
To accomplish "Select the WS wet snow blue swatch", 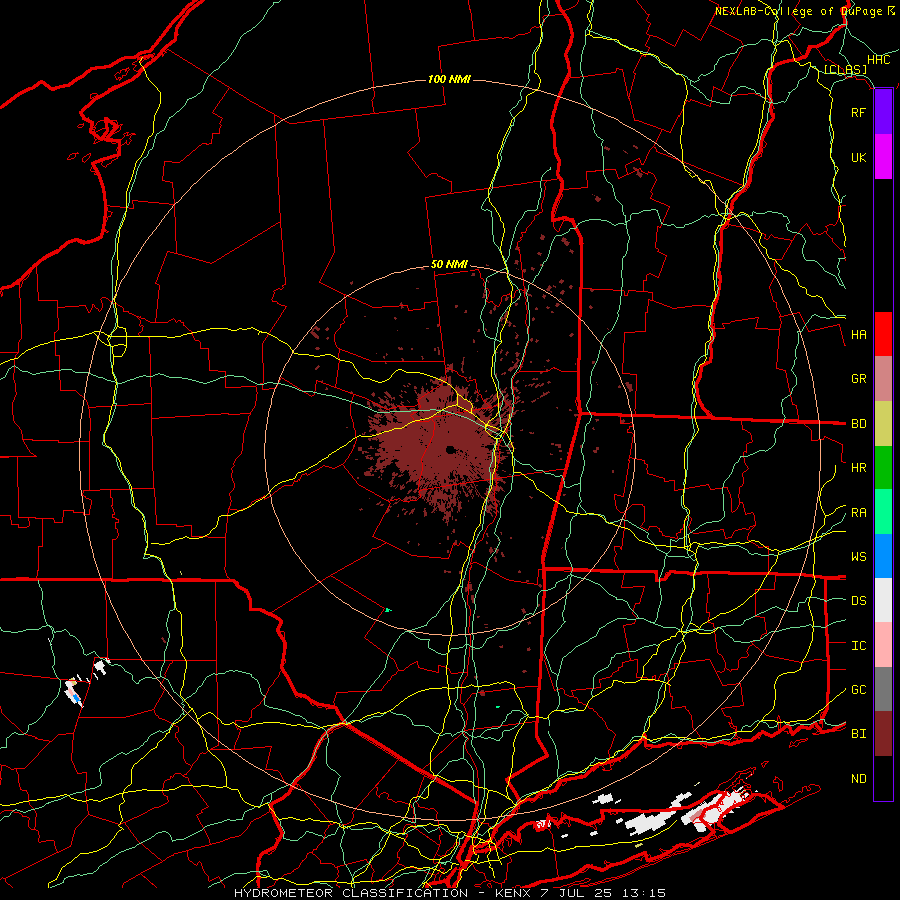I will pos(883,556).
